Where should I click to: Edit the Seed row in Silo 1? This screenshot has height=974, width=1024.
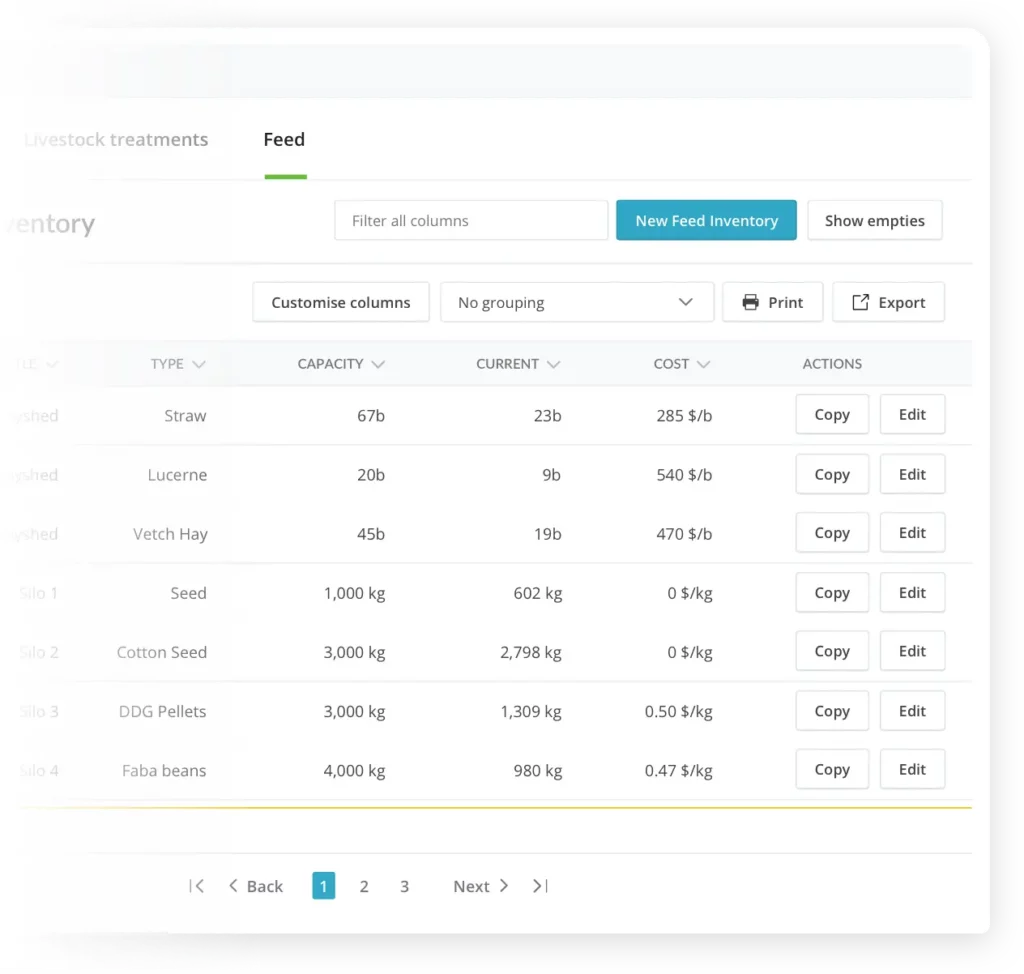pos(912,593)
